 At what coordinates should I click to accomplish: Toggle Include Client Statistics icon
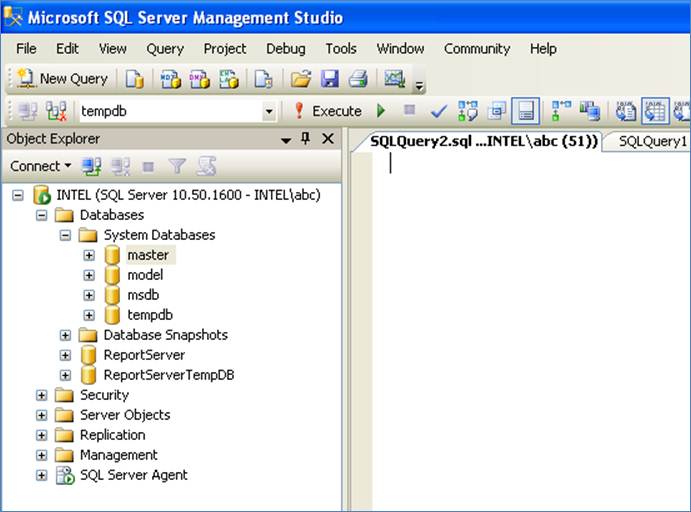click(590, 111)
